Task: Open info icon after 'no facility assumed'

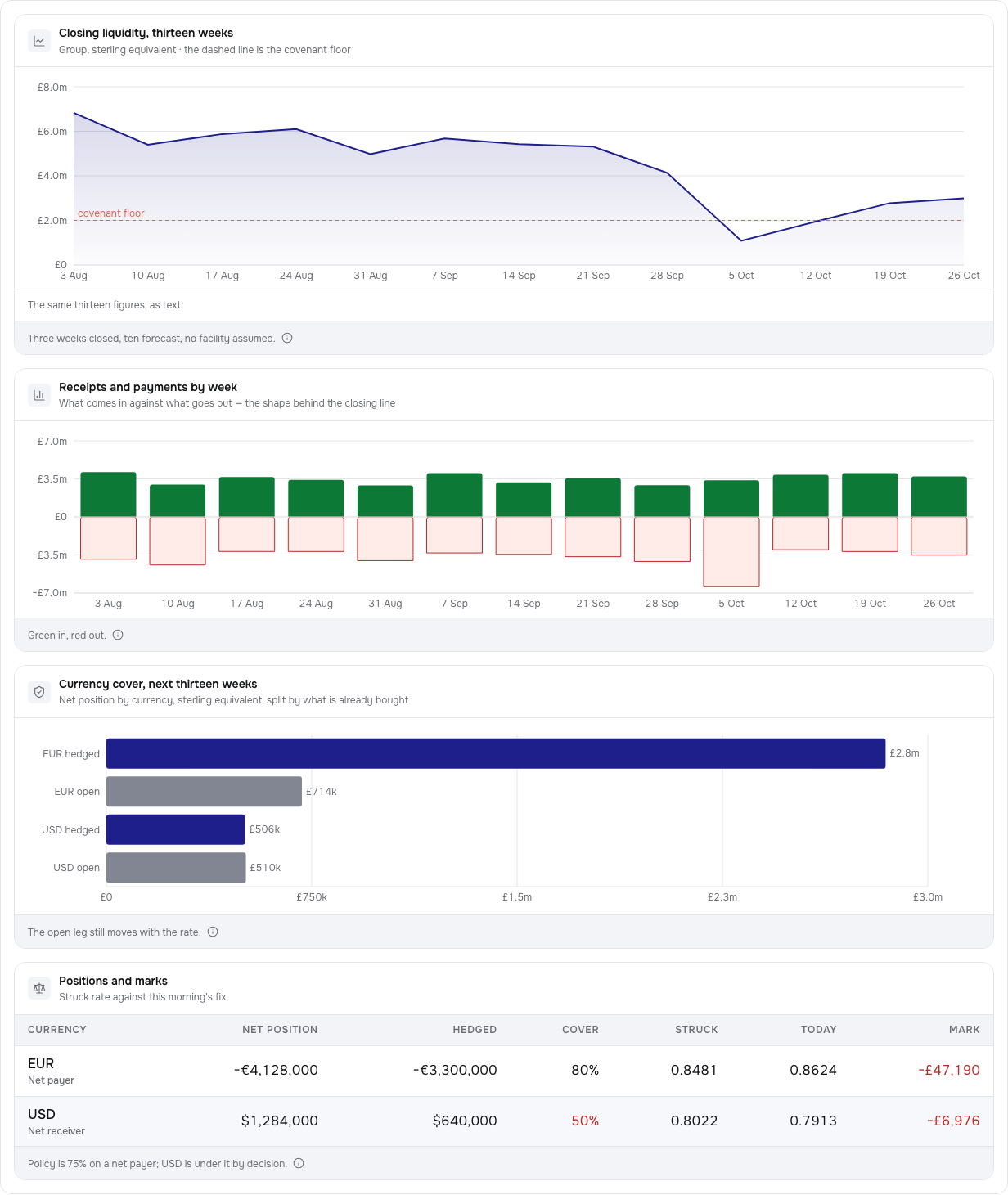Action: [x=287, y=338]
